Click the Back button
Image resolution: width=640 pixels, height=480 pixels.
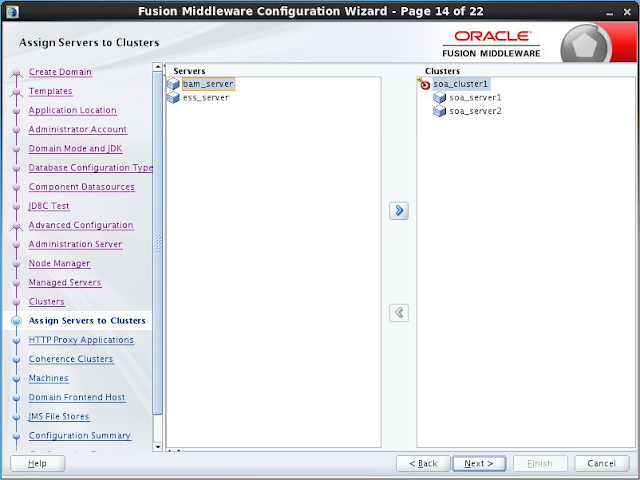(x=423, y=464)
